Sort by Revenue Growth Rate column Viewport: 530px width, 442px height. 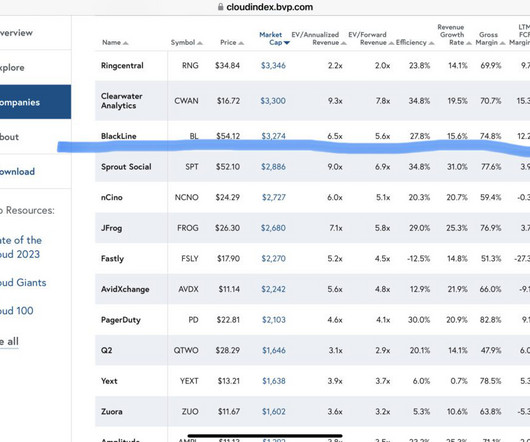point(454,35)
